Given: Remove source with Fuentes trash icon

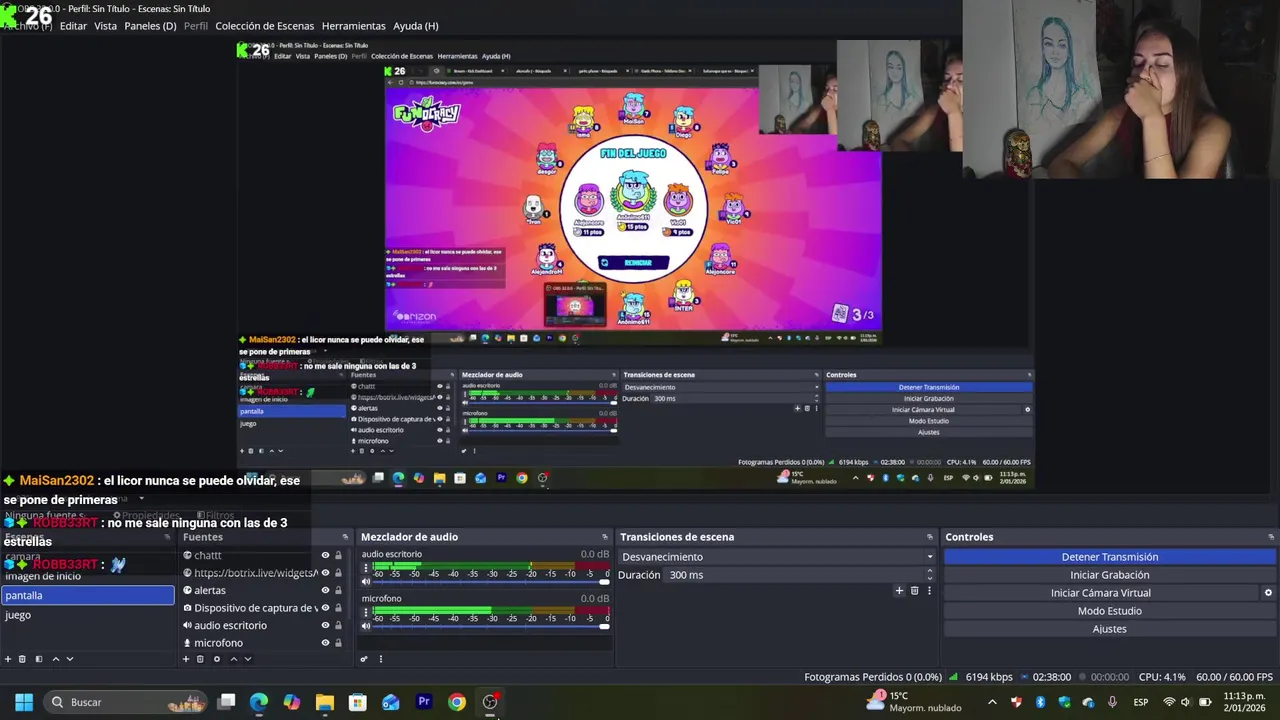Looking at the screenshot, I should tap(200, 659).
